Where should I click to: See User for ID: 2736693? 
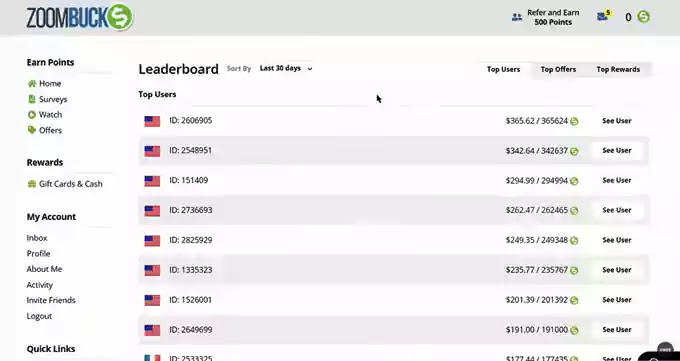tap(617, 210)
